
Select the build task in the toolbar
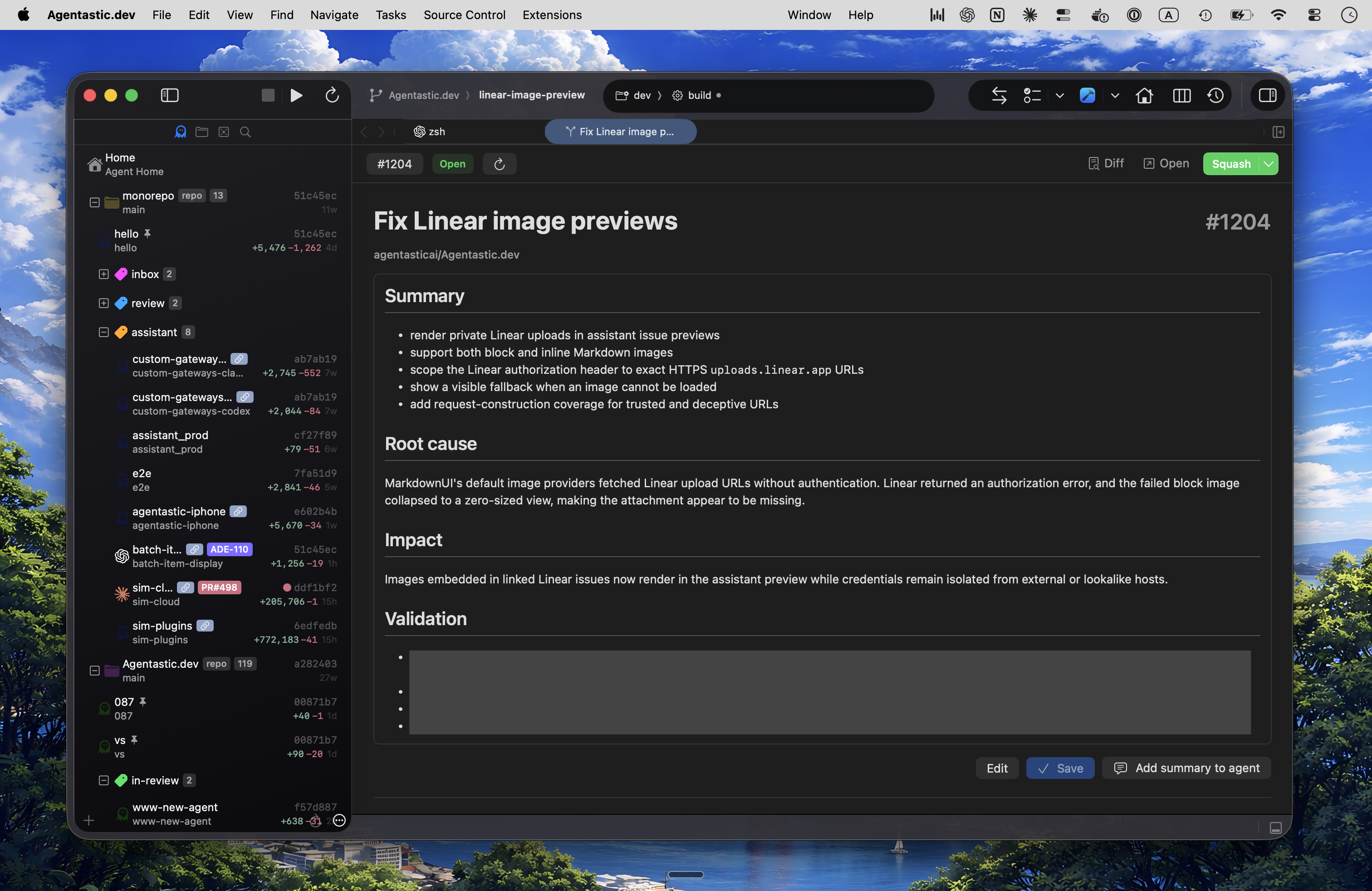point(692,95)
